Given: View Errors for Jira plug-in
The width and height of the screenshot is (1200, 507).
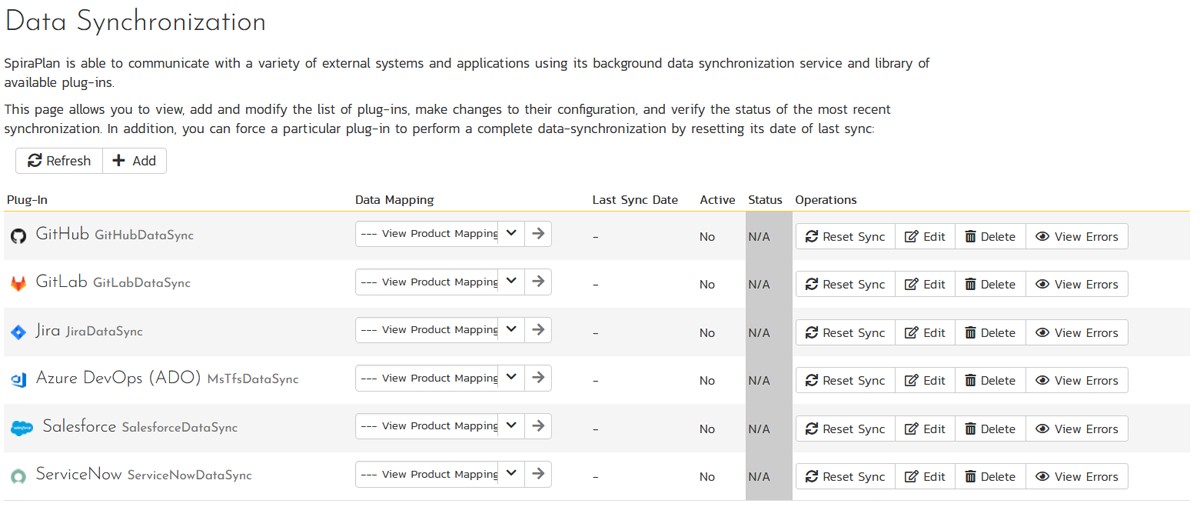Looking at the screenshot, I should pyautogui.click(x=1077, y=333).
